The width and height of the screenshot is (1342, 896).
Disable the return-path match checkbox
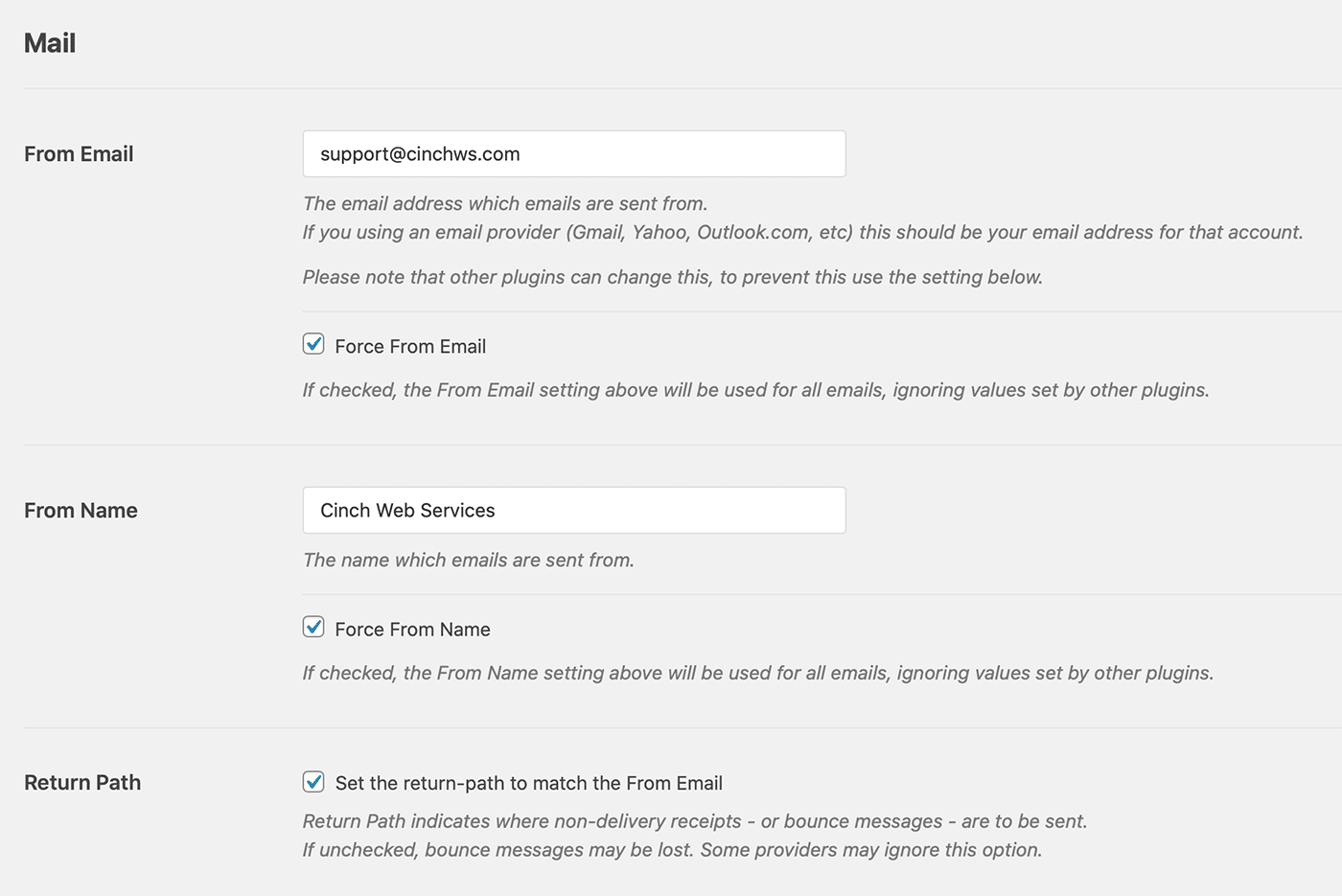pos(313,781)
